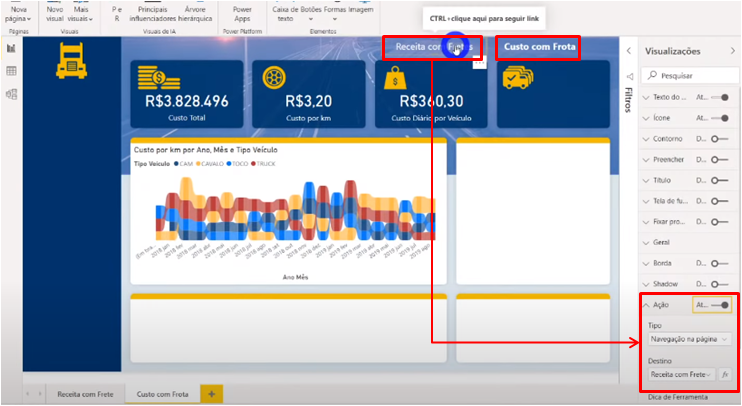Viewport: 742px width, 406px height.
Task: Switch to Data table view icon
Action: click(11, 71)
